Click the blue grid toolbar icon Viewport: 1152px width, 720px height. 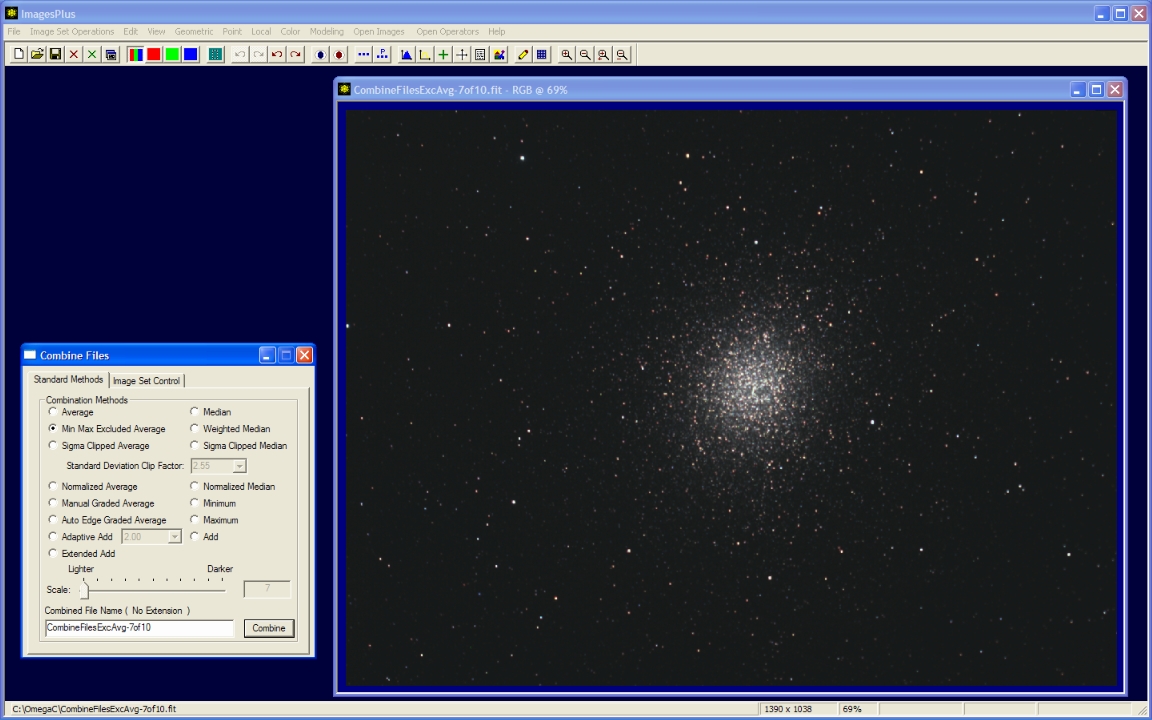(x=541, y=54)
